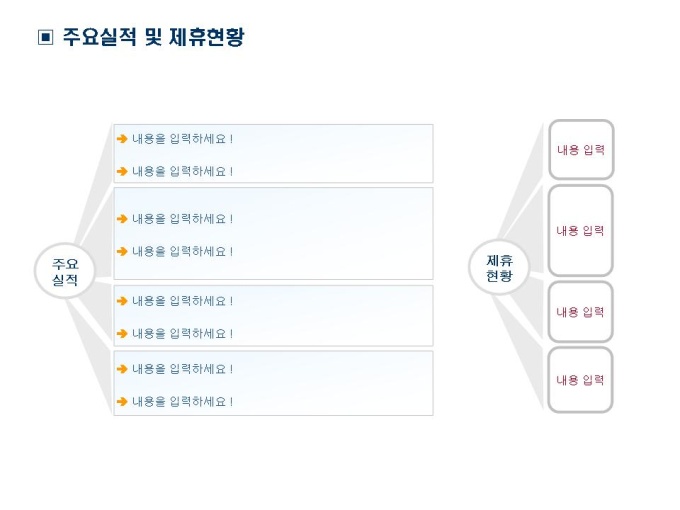Screen dimensions: 680x510
Task: Click the second "내용을 입력하세요 !" line in the second box
Action: tap(182, 251)
